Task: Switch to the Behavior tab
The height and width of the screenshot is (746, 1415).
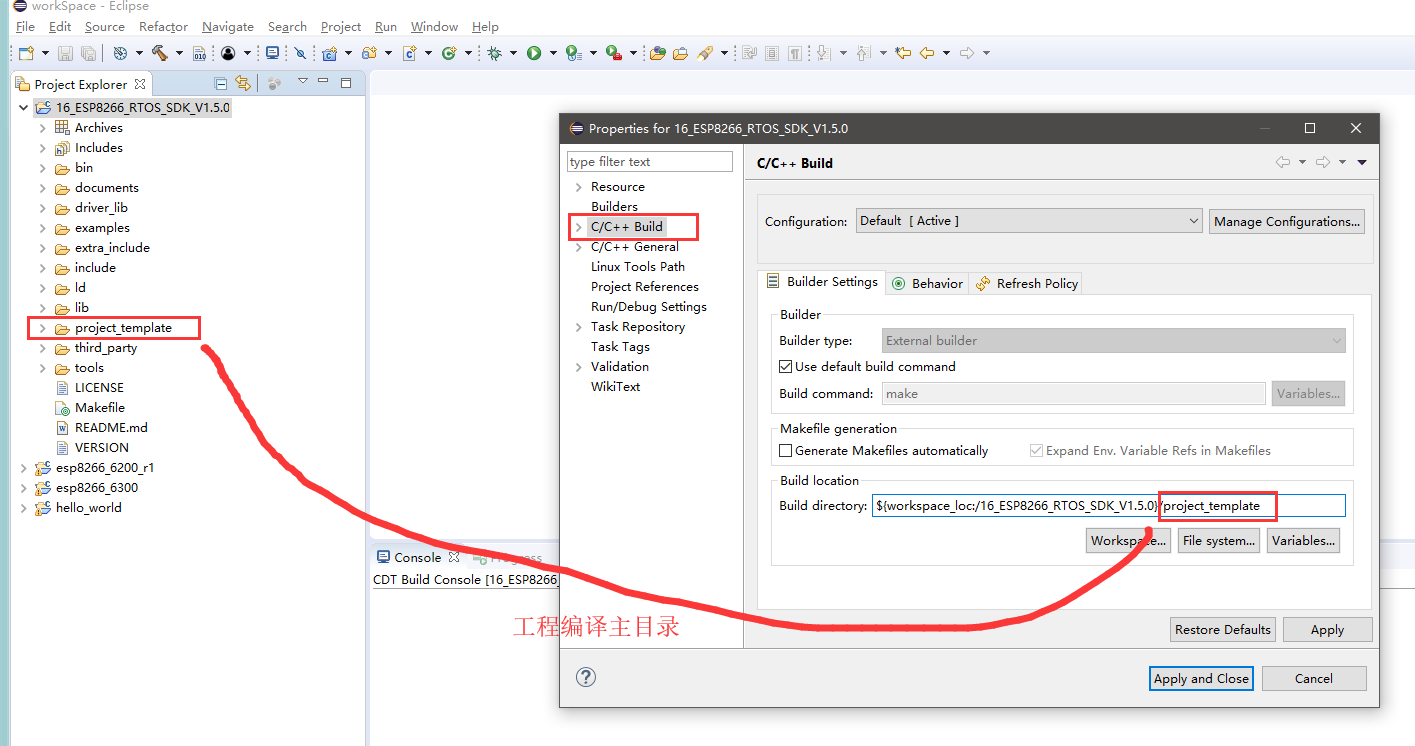Action: [927, 283]
